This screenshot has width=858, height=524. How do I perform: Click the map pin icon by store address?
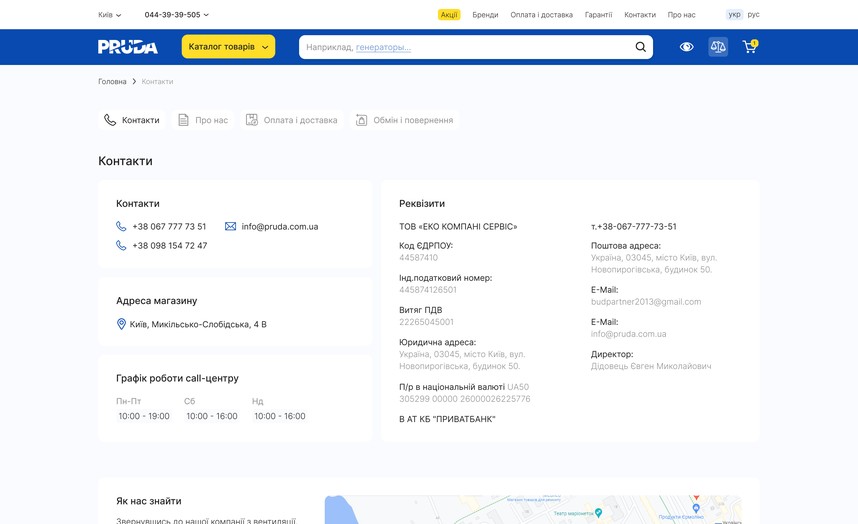click(x=121, y=324)
